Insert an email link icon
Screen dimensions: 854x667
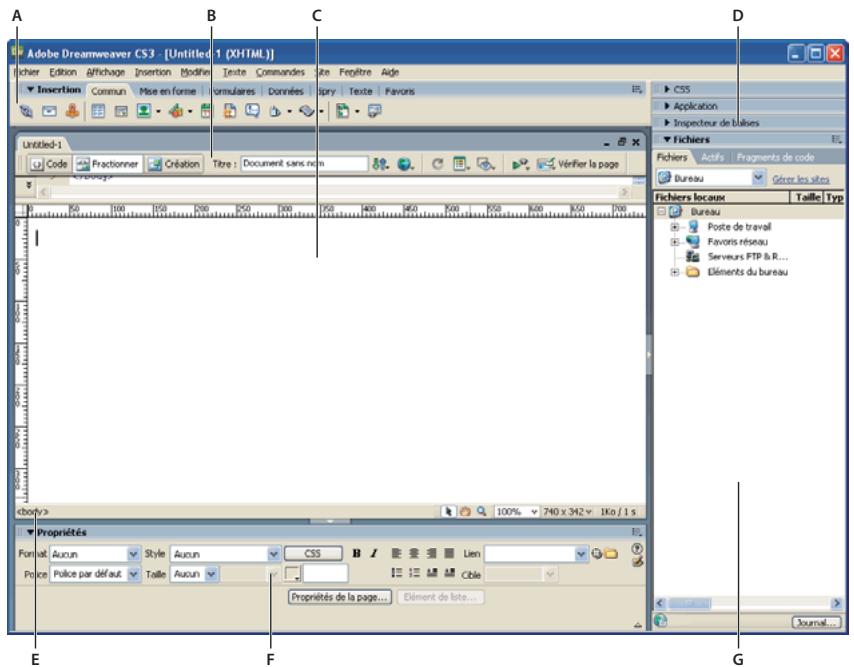50,112
